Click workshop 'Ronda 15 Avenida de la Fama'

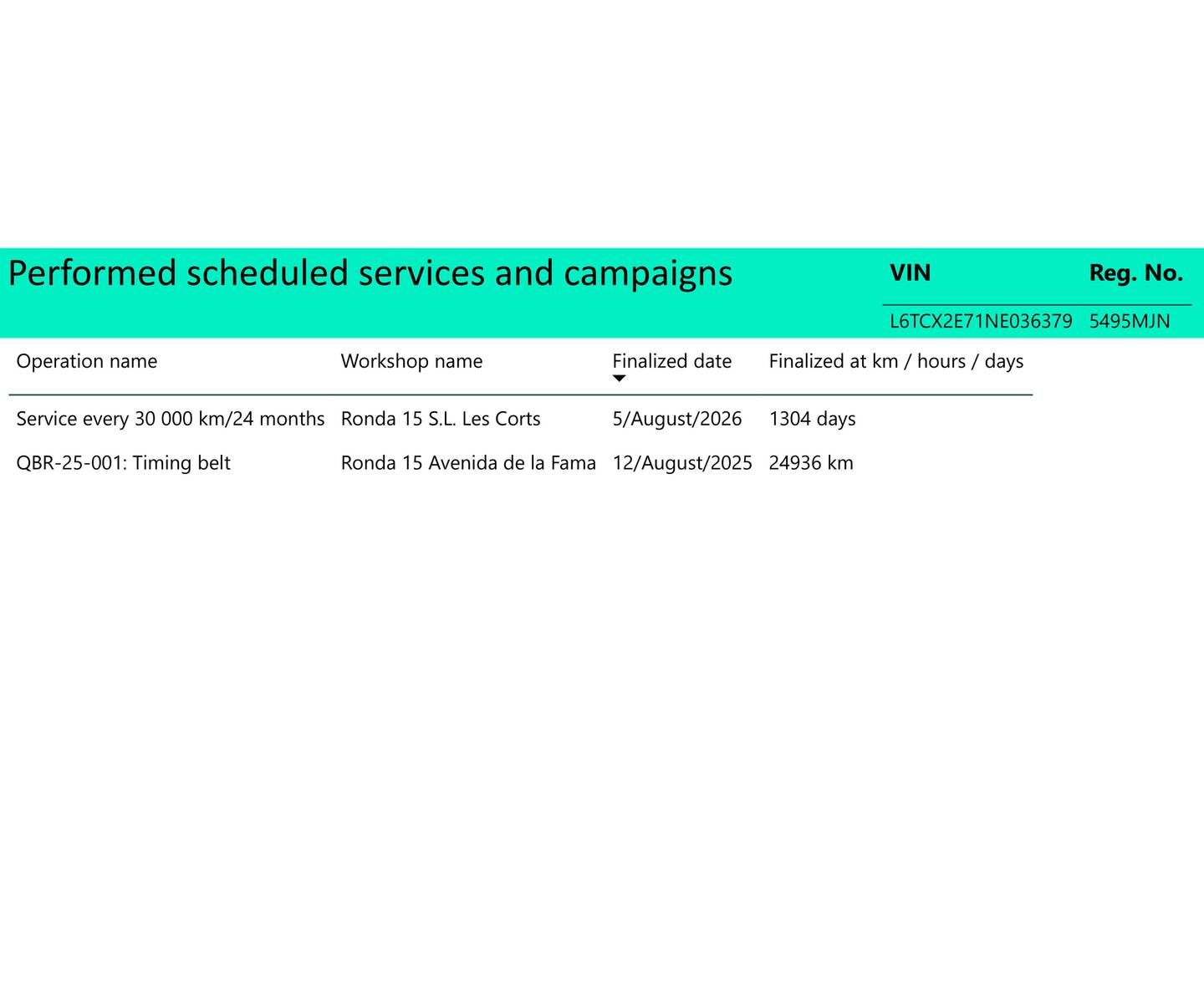468,463
